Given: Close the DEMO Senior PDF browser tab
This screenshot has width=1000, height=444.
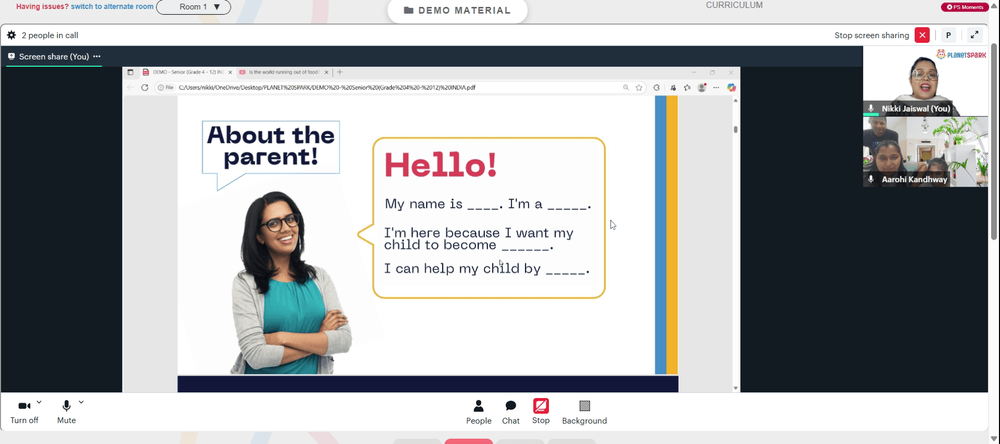Looking at the screenshot, I should pyautogui.click(x=231, y=72).
